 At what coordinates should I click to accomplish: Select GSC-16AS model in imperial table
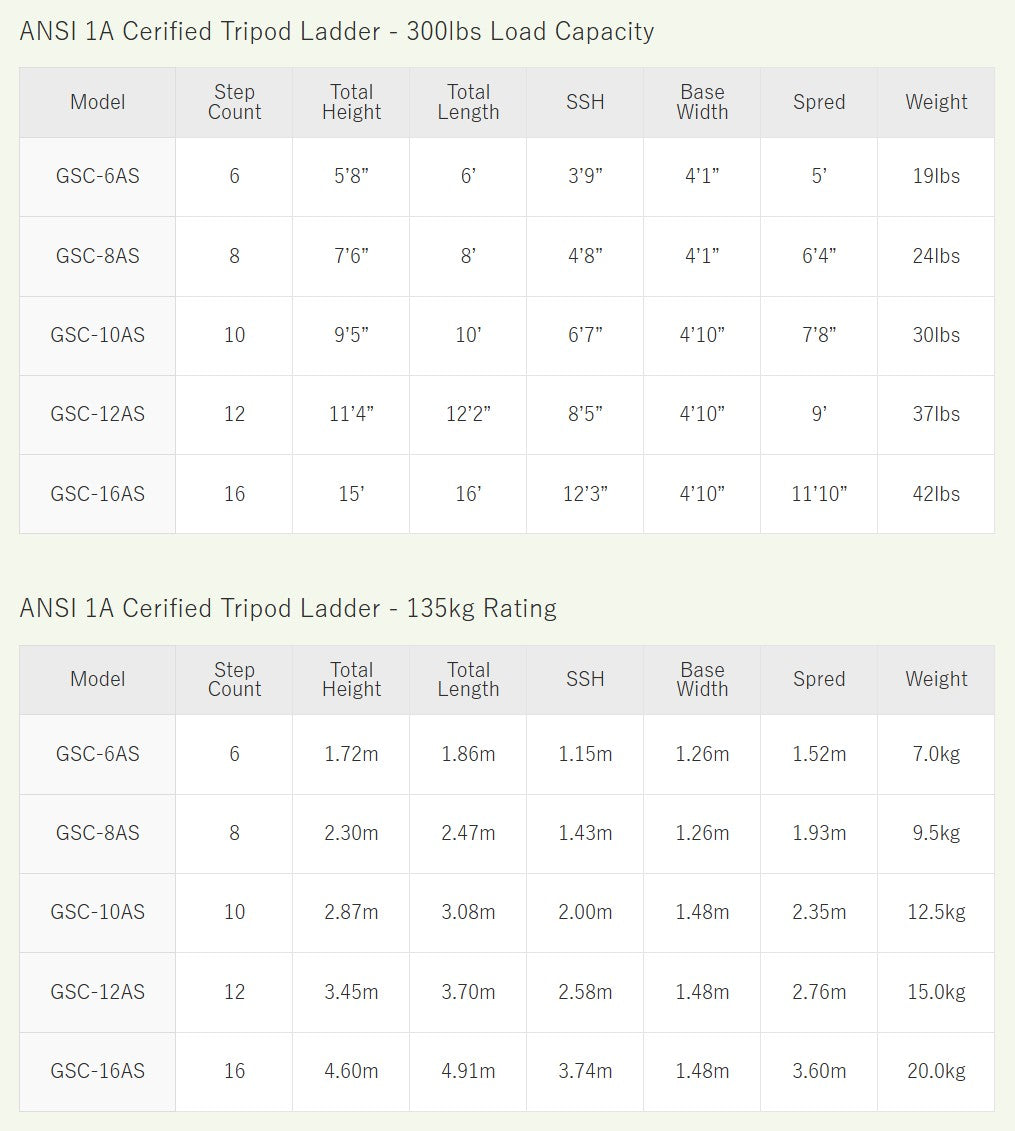(97, 494)
